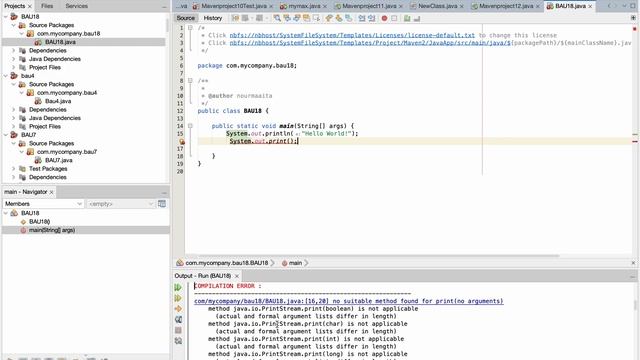Jump to Previous Bookmark icon
Screen dimensions: 640x360
pyautogui.click(x=329, y=18)
